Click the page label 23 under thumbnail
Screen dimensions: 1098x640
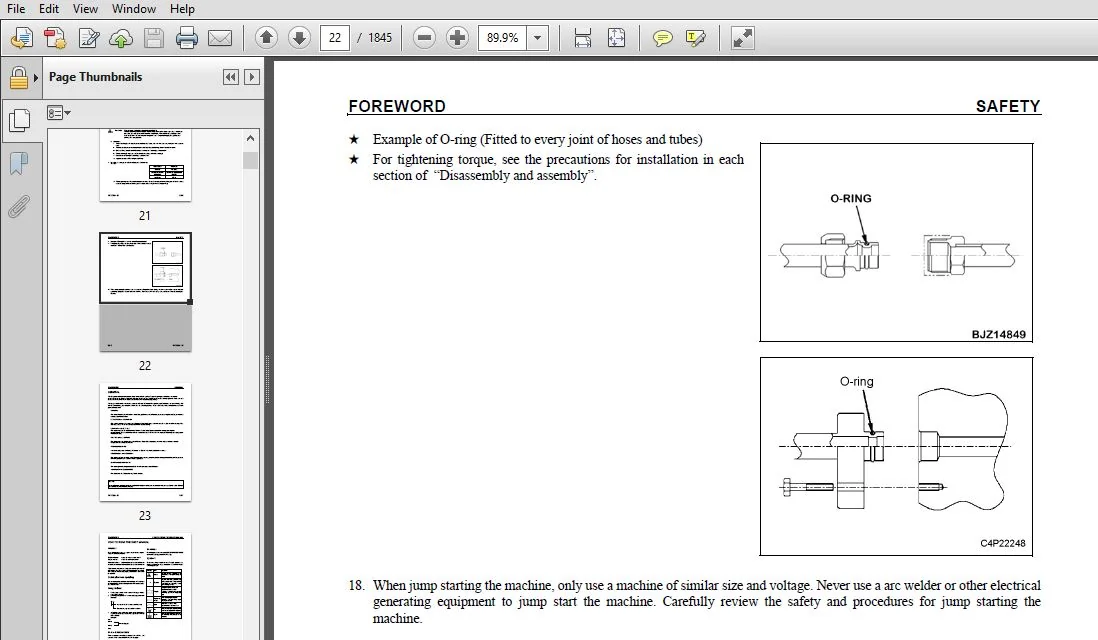[145, 515]
